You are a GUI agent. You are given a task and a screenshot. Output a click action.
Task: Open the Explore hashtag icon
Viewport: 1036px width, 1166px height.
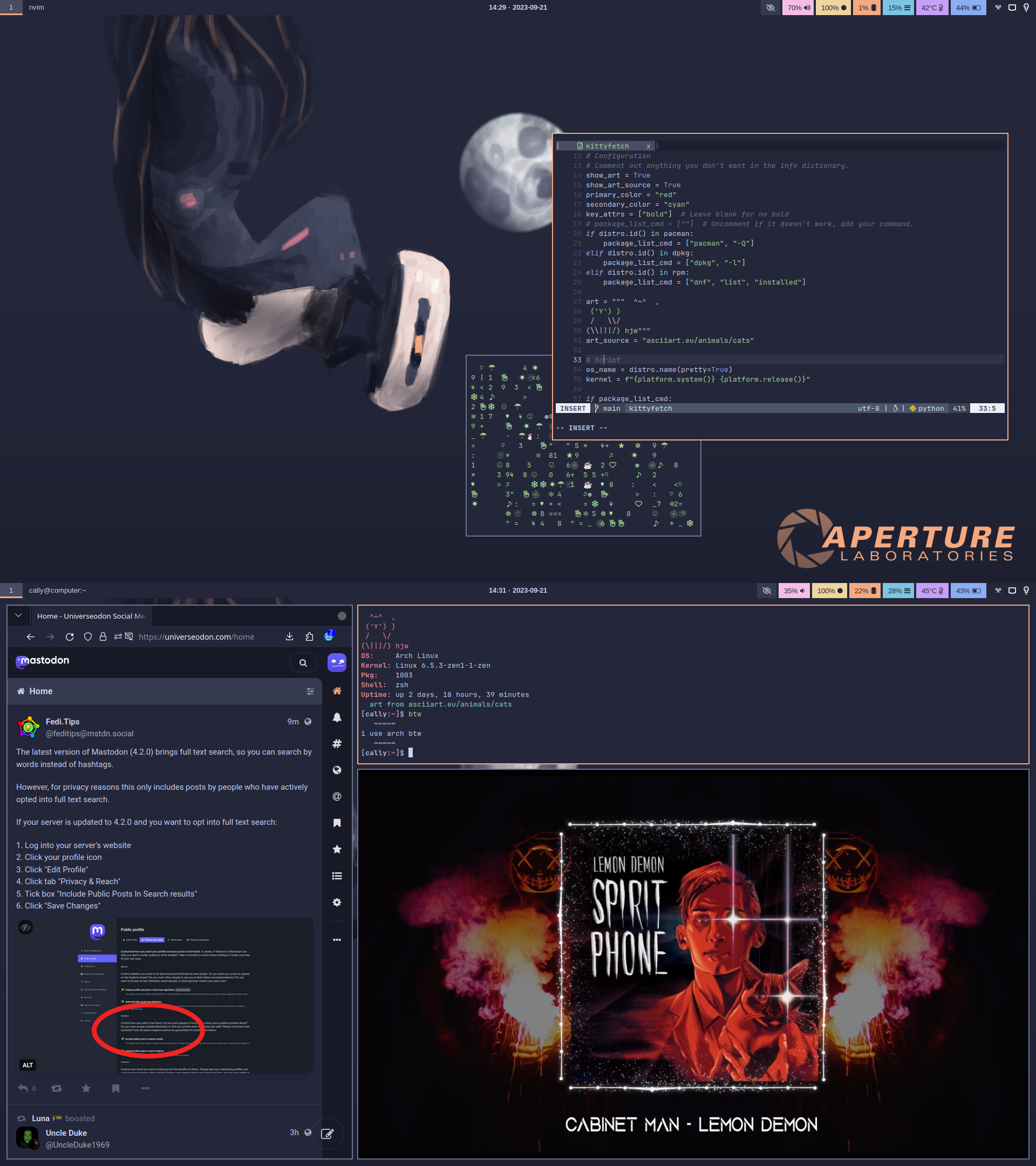(x=337, y=744)
